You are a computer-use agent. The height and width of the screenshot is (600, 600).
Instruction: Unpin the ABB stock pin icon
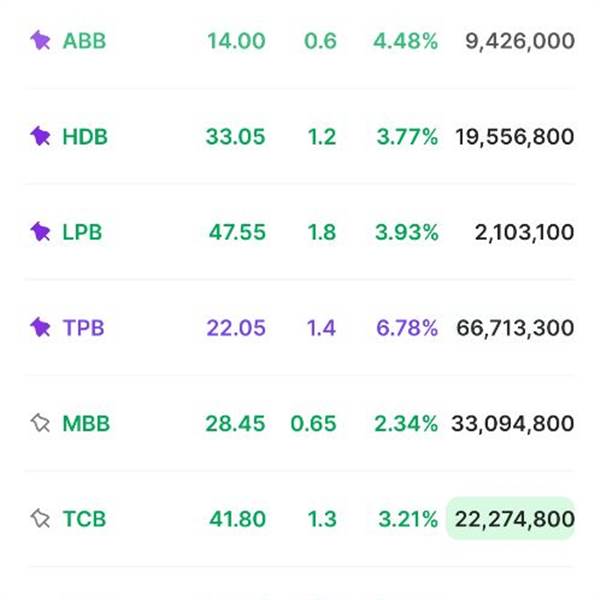pos(40,41)
